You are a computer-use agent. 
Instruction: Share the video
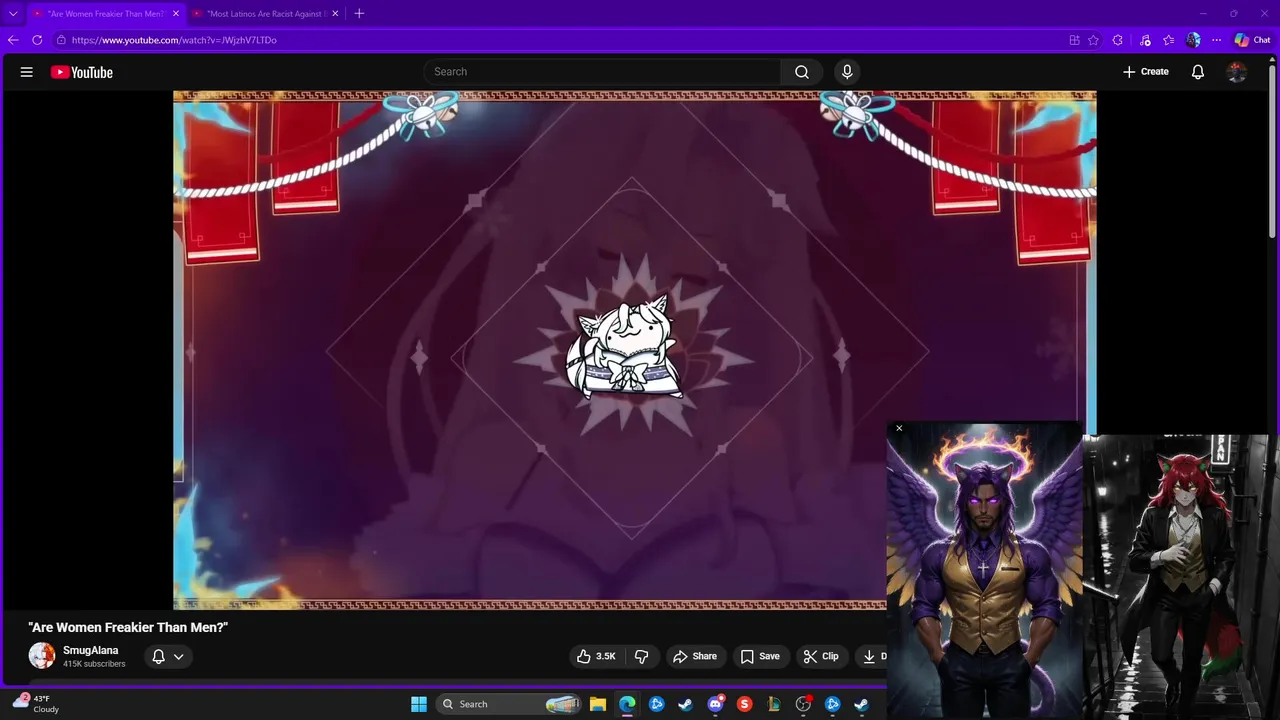pyautogui.click(x=695, y=656)
